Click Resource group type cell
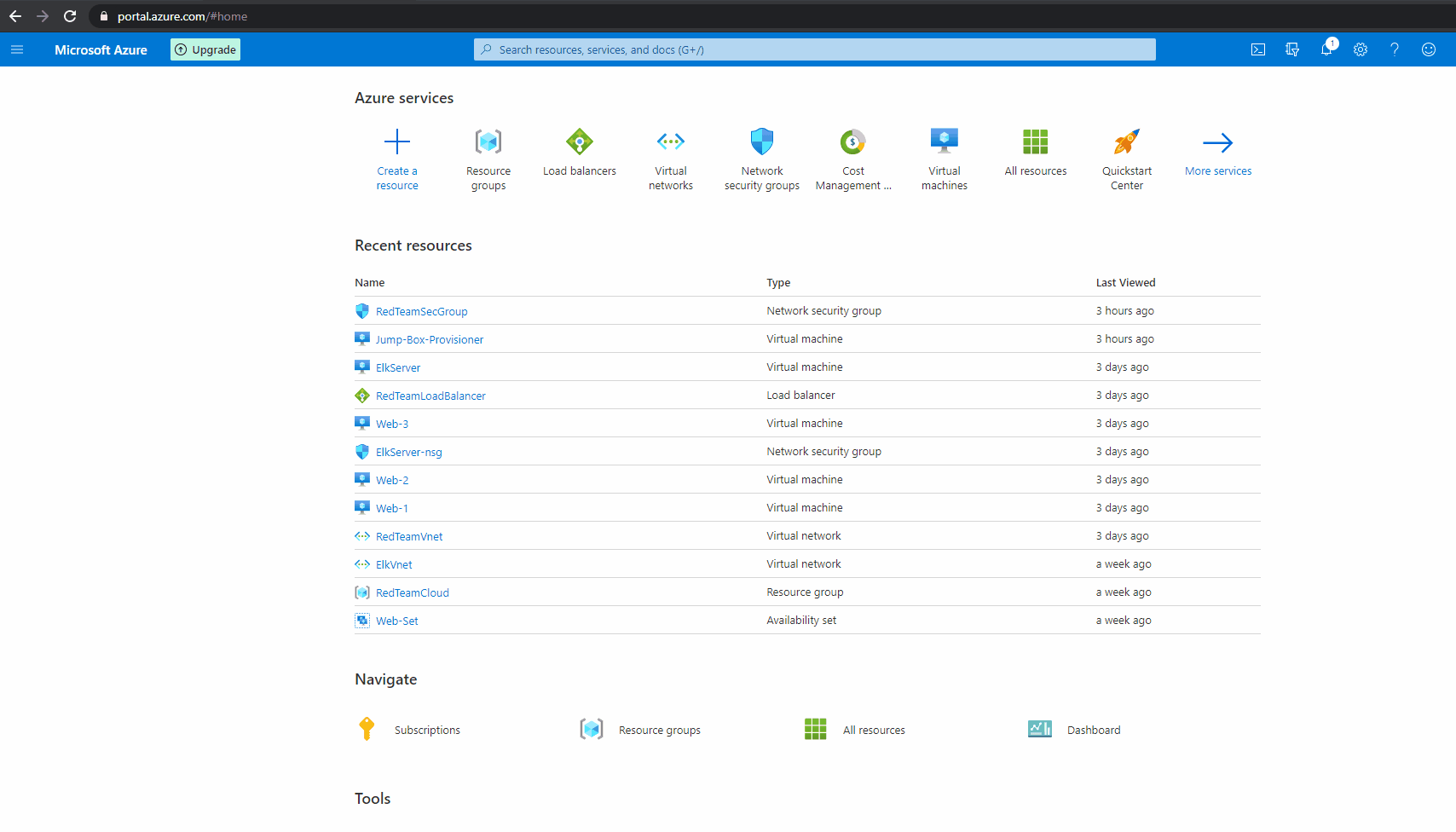This screenshot has width=1456, height=832. [x=805, y=592]
